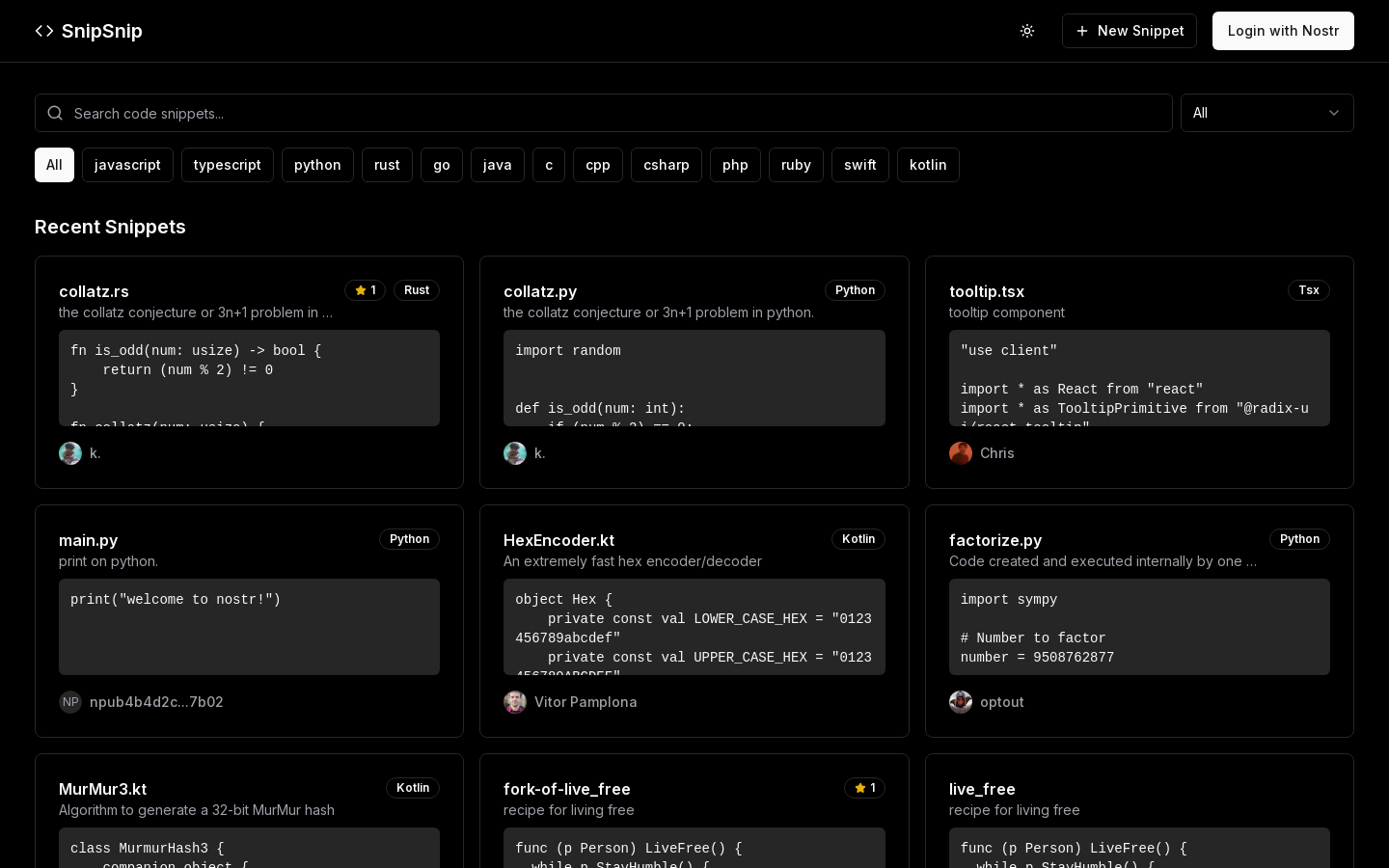Screen dimensions: 1389x868
Task: Click author avatar on collatz.rs card
Action: tap(70, 453)
